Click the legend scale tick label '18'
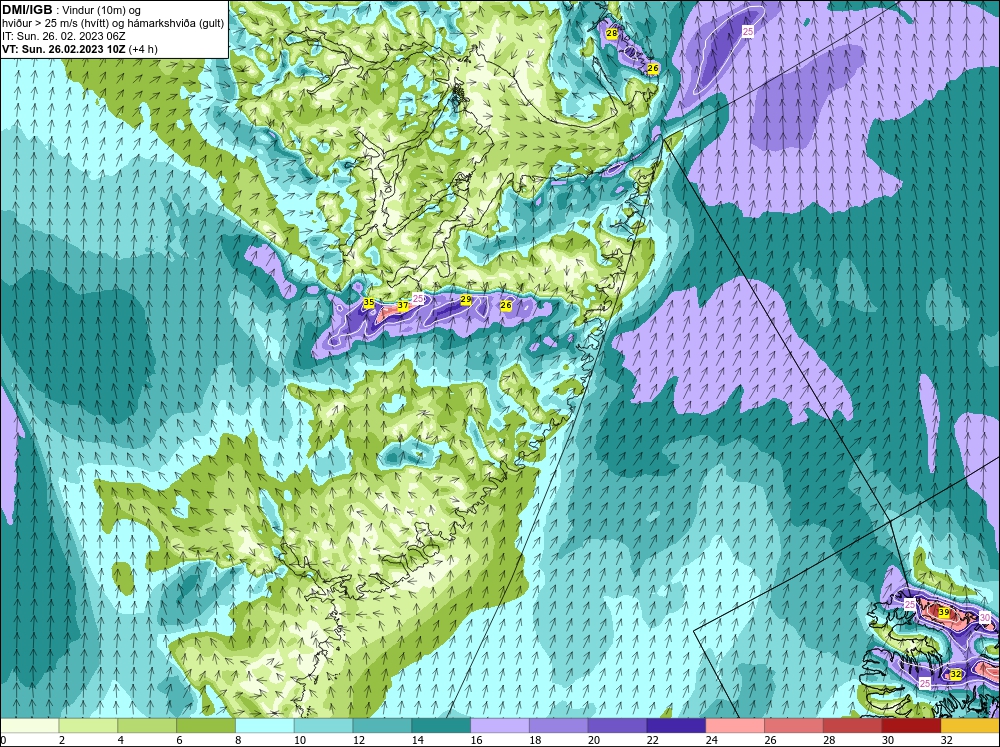Screen dimensions: 1000x747 click(x=535, y=740)
